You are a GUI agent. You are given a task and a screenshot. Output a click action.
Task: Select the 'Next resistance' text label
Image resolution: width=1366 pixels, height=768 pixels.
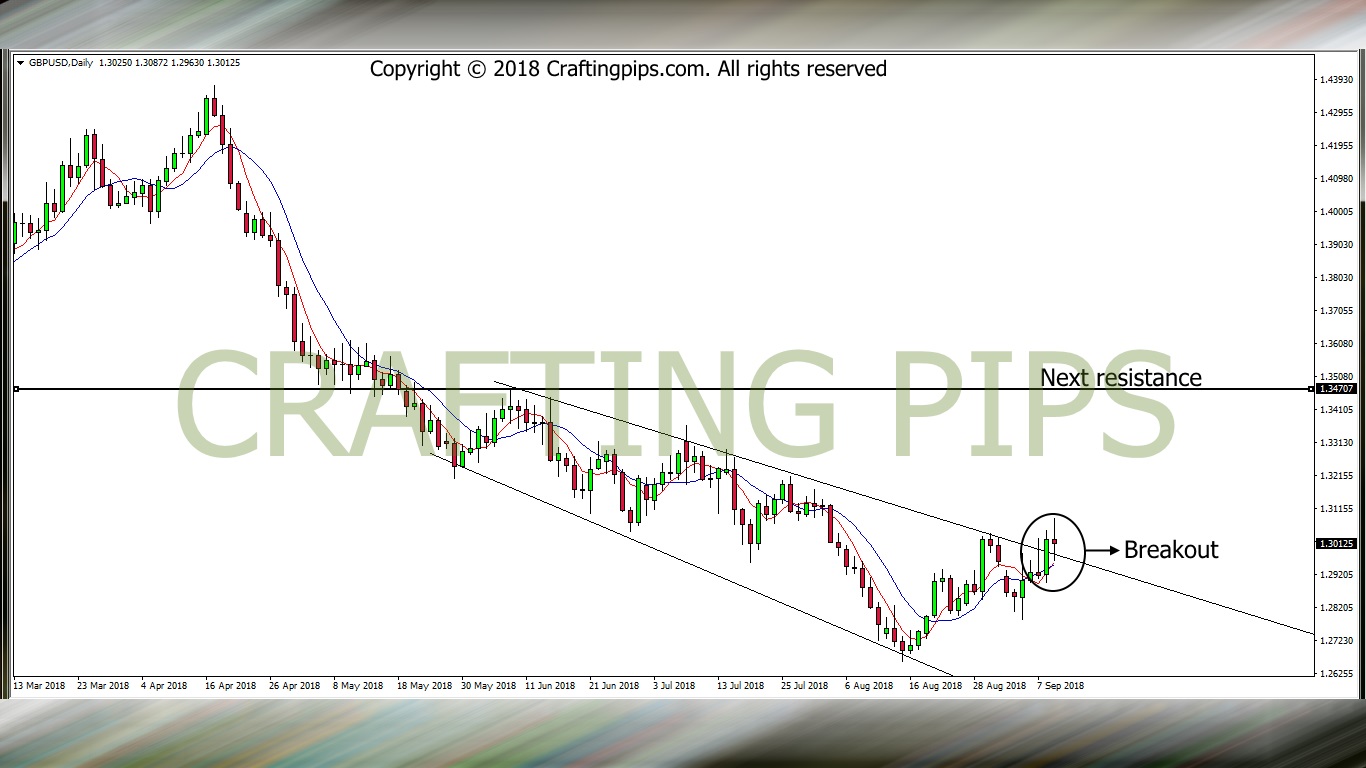coord(1121,378)
